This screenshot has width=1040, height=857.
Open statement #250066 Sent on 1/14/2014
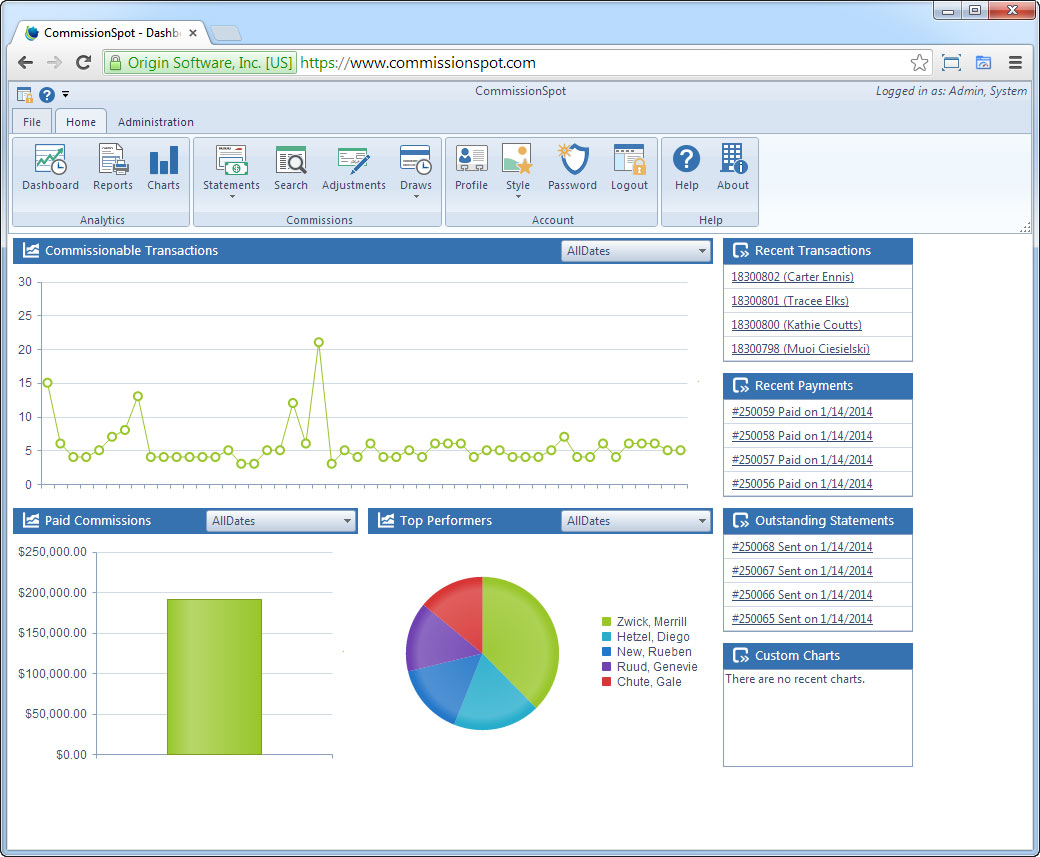[x=802, y=594]
